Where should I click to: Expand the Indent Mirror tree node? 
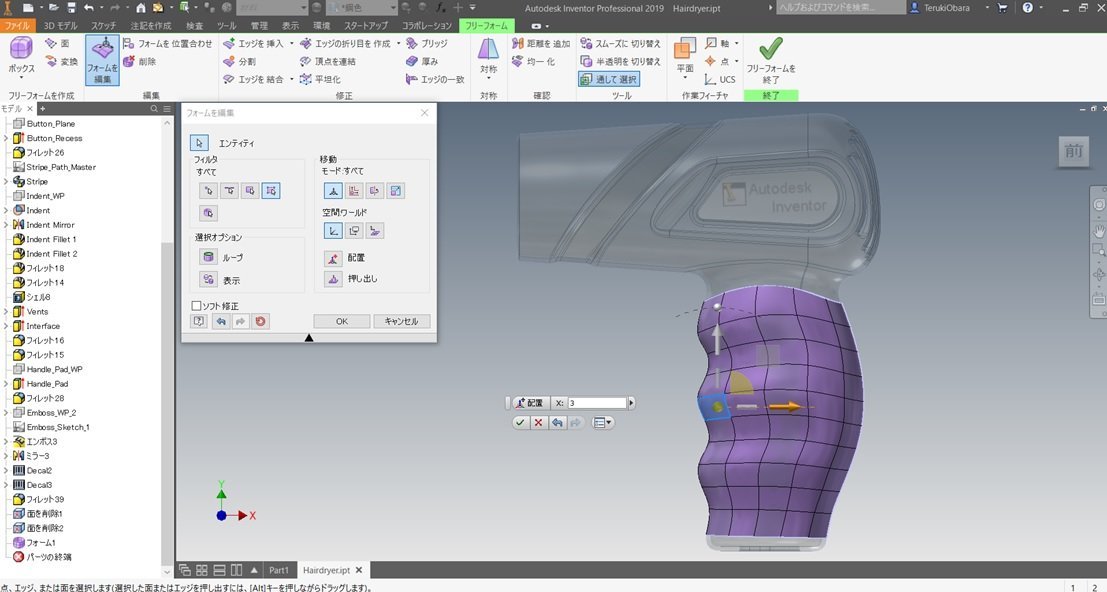click(x=6, y=224)
